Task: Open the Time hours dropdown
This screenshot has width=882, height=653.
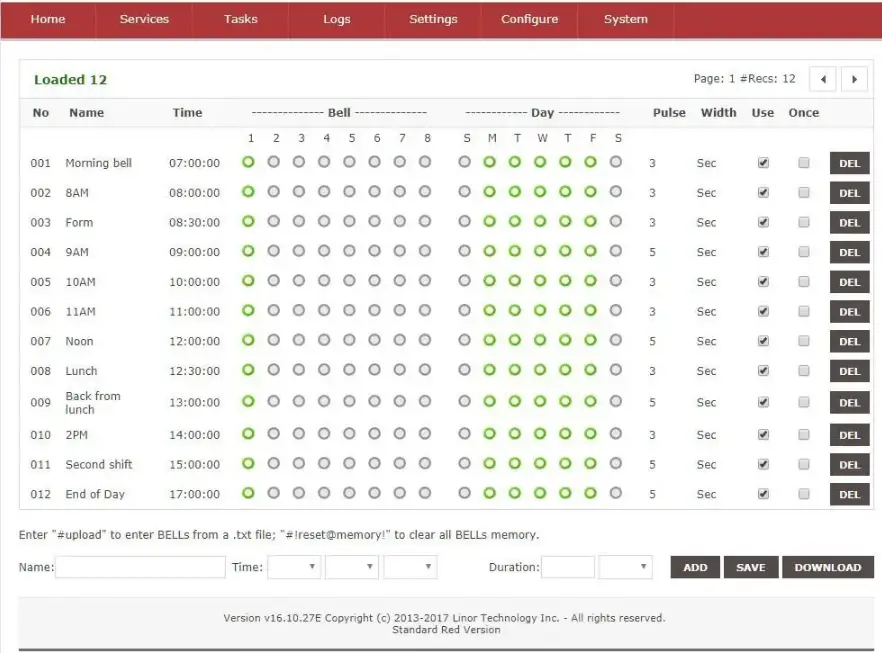Action: point(293,567)
